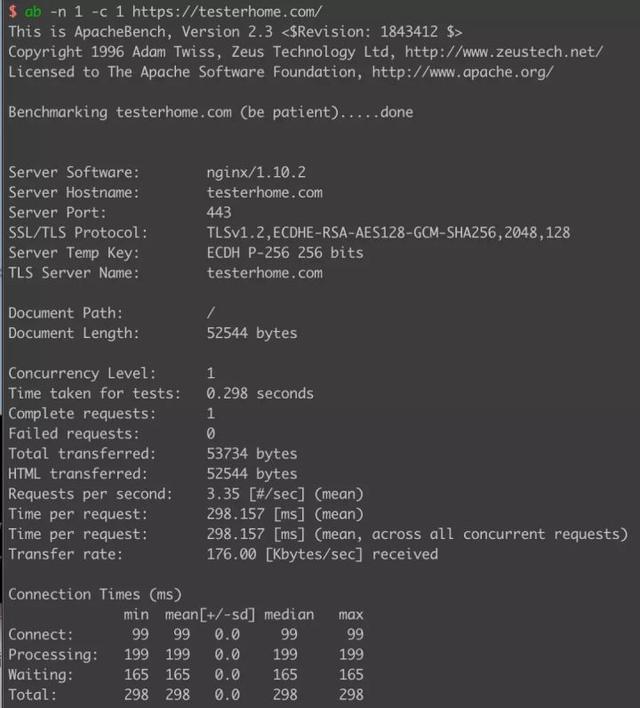The width and height of the screenshot is (640, 708).
Task: Select the TLS Server Name testerhome.com value
Action: (x=265, y=273)
